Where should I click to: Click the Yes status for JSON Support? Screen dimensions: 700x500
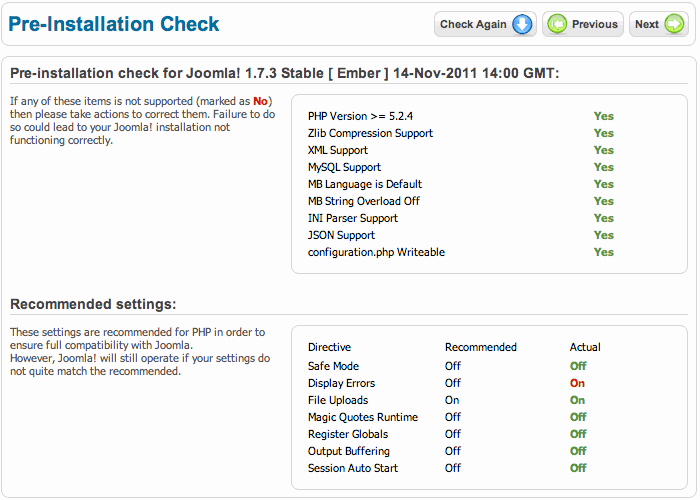pyautogui.click(x=604, y=235)
